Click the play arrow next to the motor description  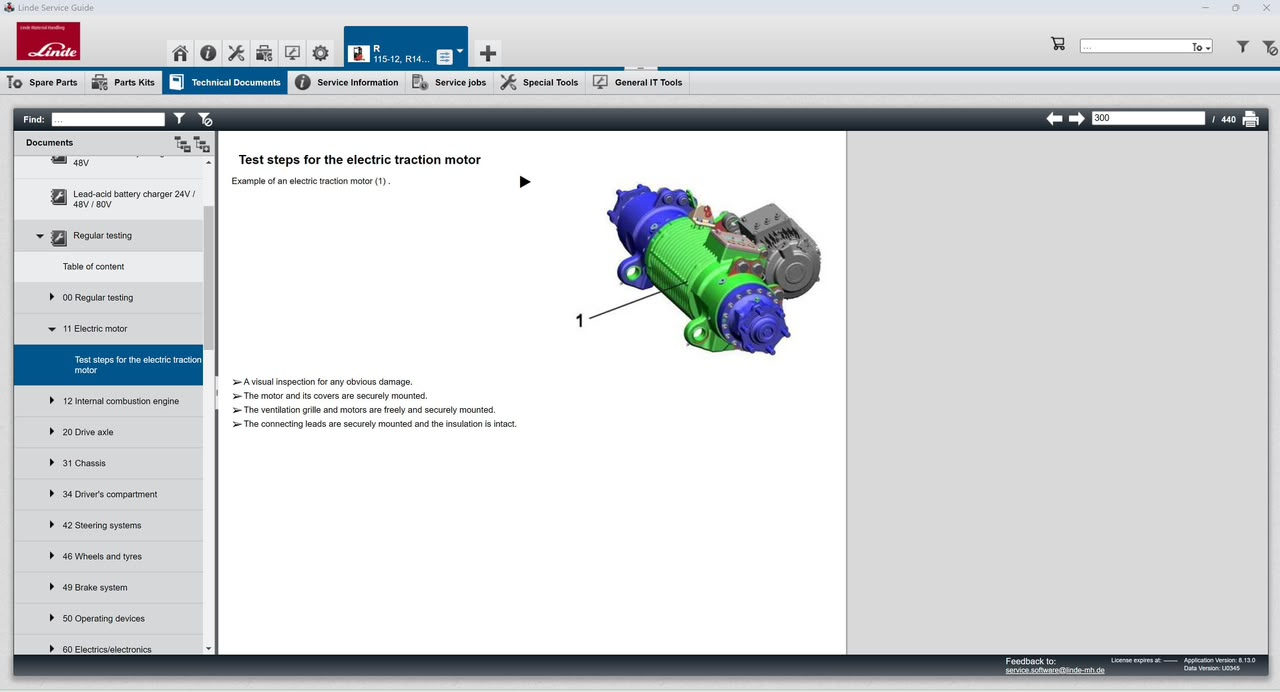coord(525,182)
